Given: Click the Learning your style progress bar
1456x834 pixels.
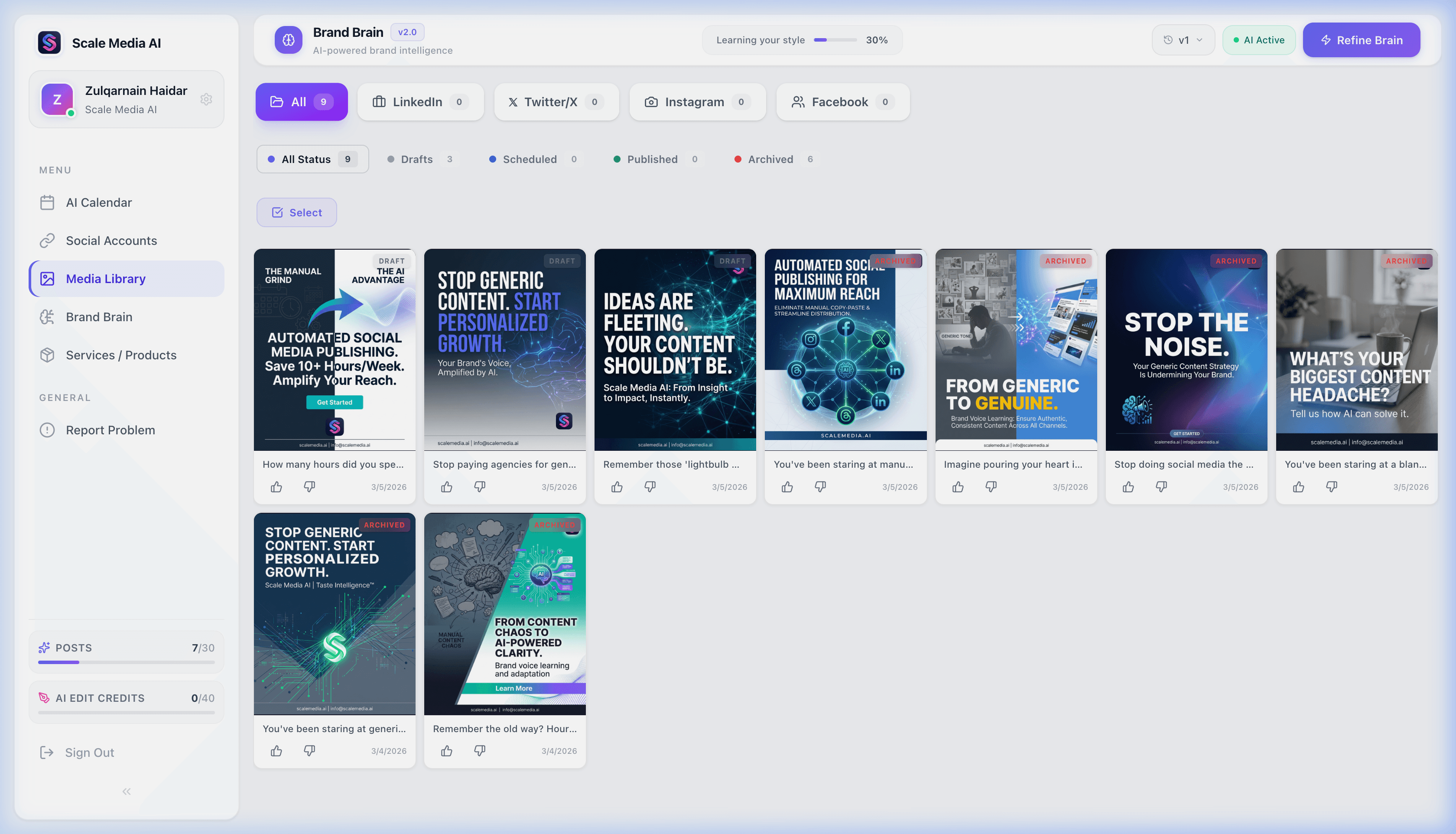Looking at the screenshot, I should (835, 40).
